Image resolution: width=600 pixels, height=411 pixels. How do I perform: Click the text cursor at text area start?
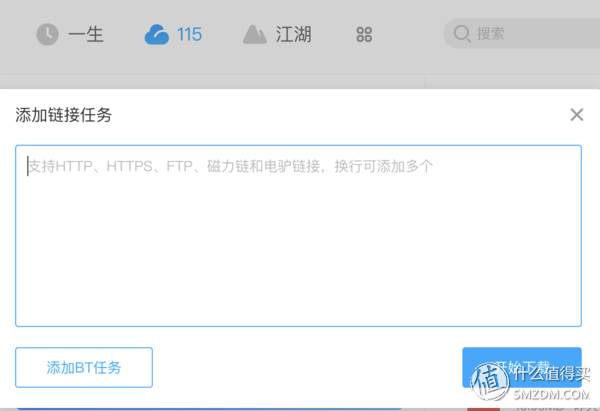point(28,166)
